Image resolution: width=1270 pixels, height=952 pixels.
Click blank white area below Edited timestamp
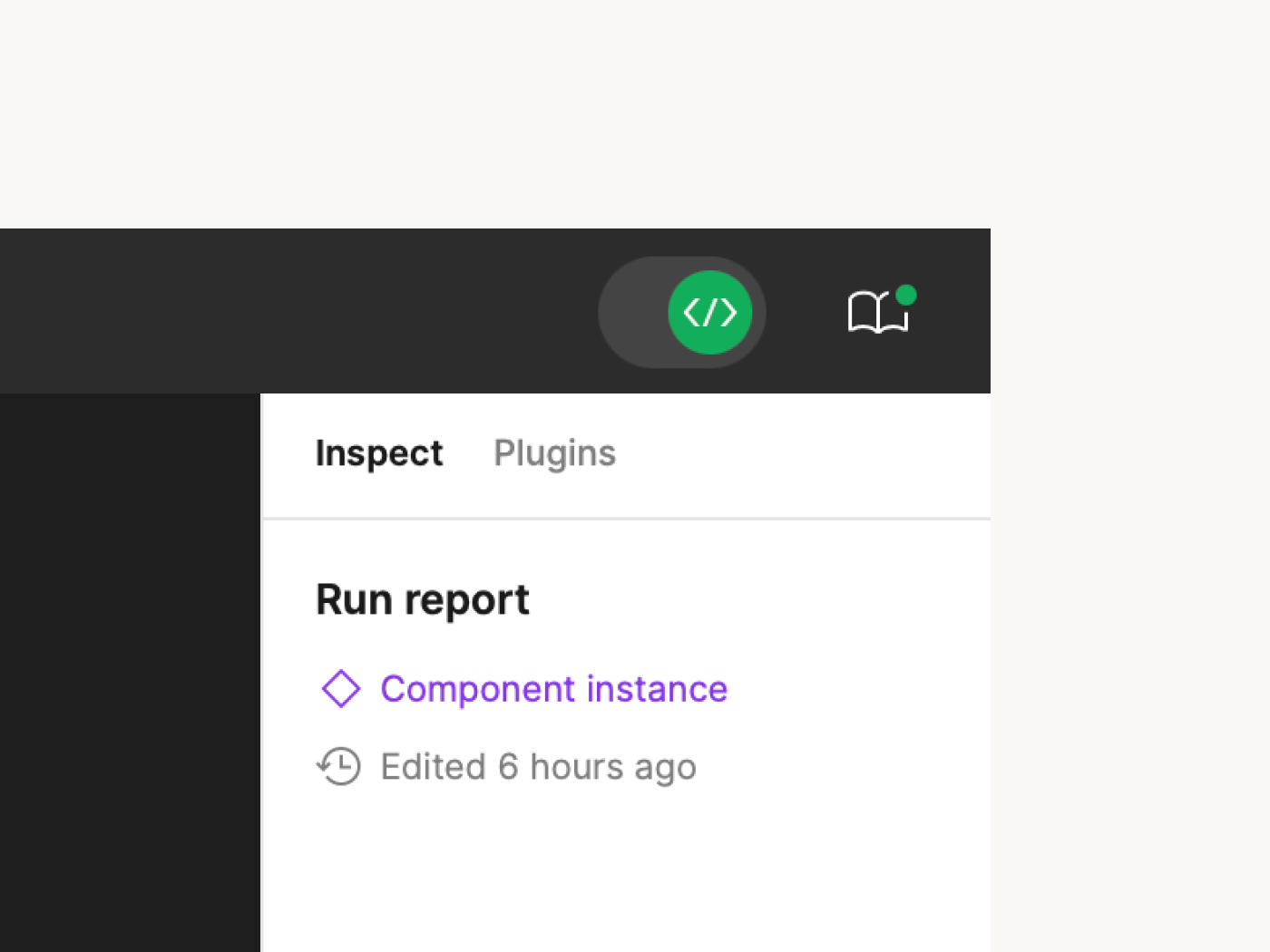point(626,870)
